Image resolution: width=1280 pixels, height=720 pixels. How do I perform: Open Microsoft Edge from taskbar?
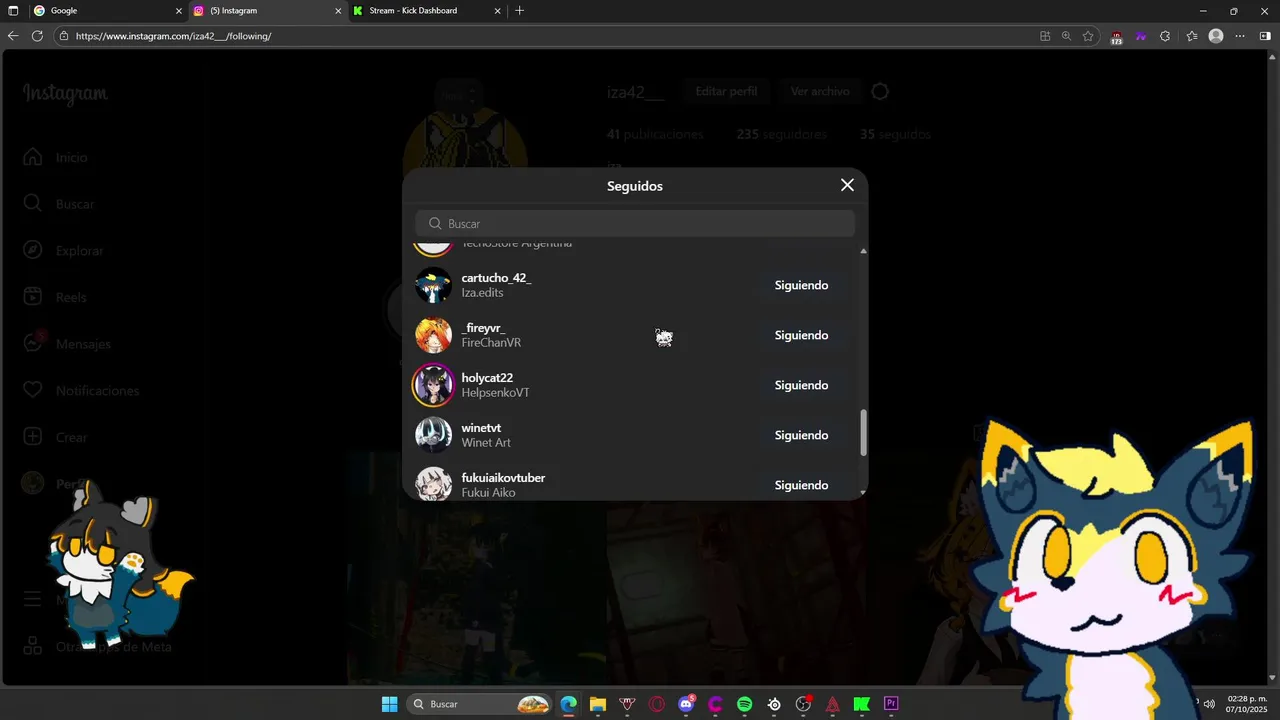pyautogui.click(x=569, y=704)
